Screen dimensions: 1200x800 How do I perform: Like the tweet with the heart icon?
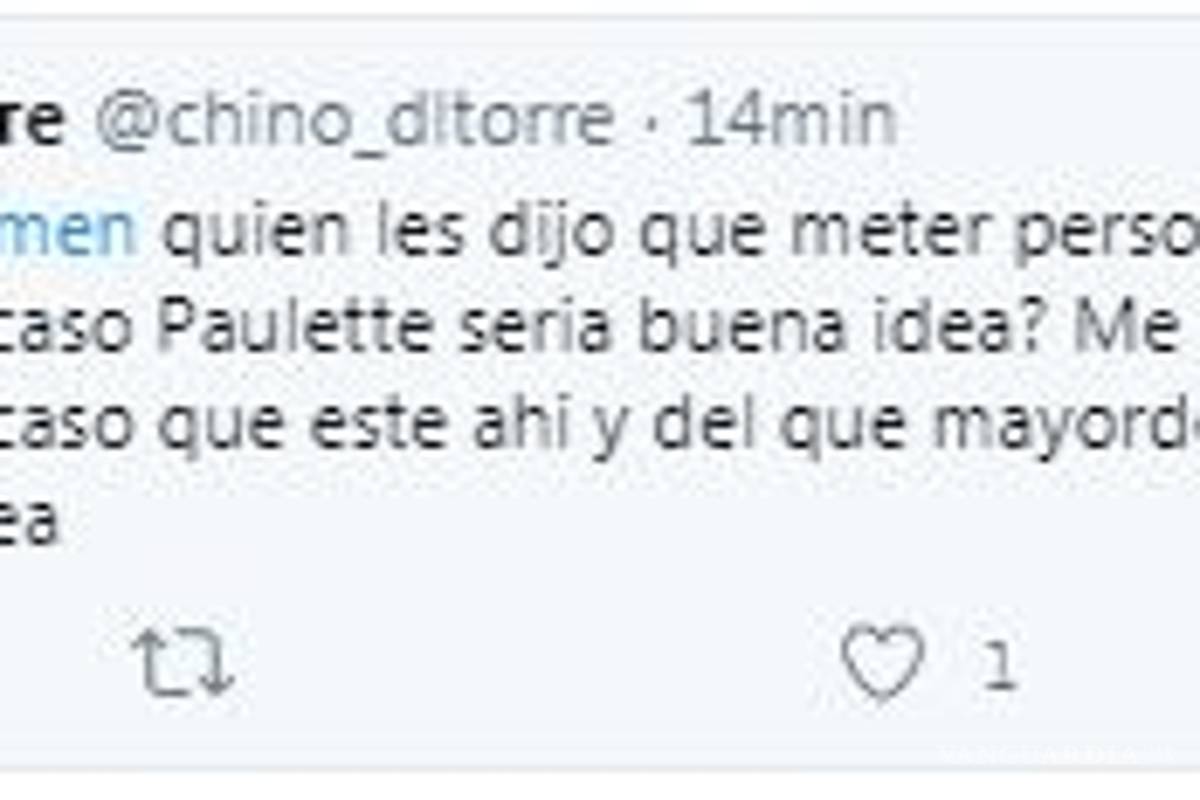[883, 662]
